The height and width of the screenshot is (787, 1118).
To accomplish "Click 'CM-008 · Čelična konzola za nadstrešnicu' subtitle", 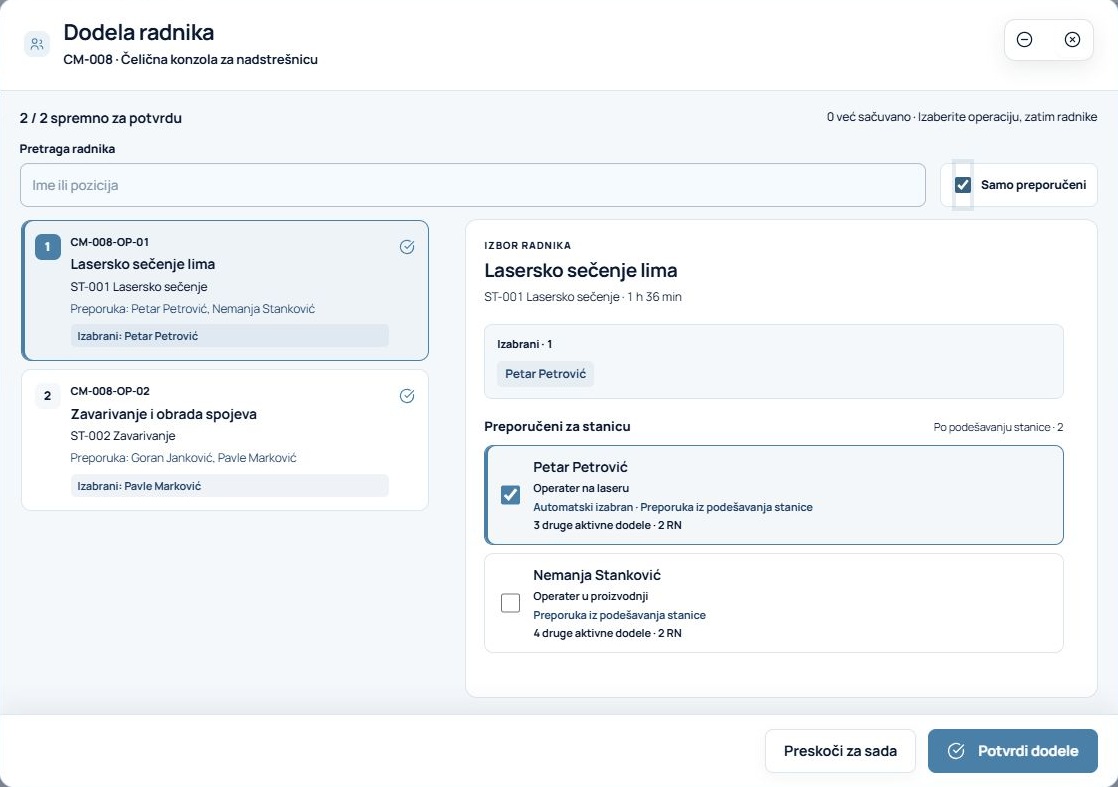I will 190,60.
